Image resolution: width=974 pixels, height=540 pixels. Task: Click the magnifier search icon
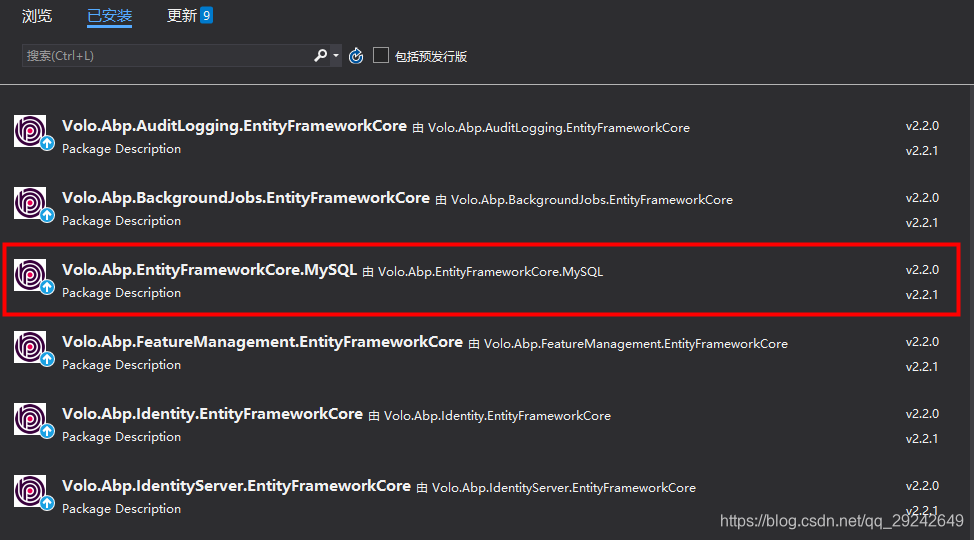[x=321, y=56]
